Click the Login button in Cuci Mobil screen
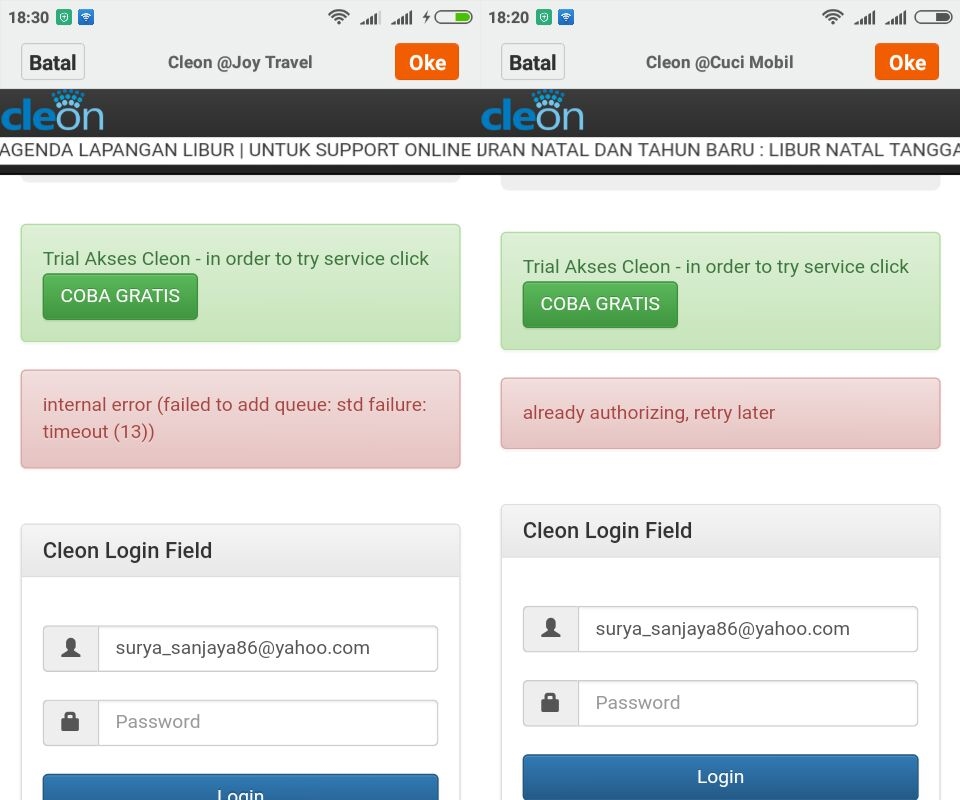Viewport: 960px width, 800px height. (721, 777)
